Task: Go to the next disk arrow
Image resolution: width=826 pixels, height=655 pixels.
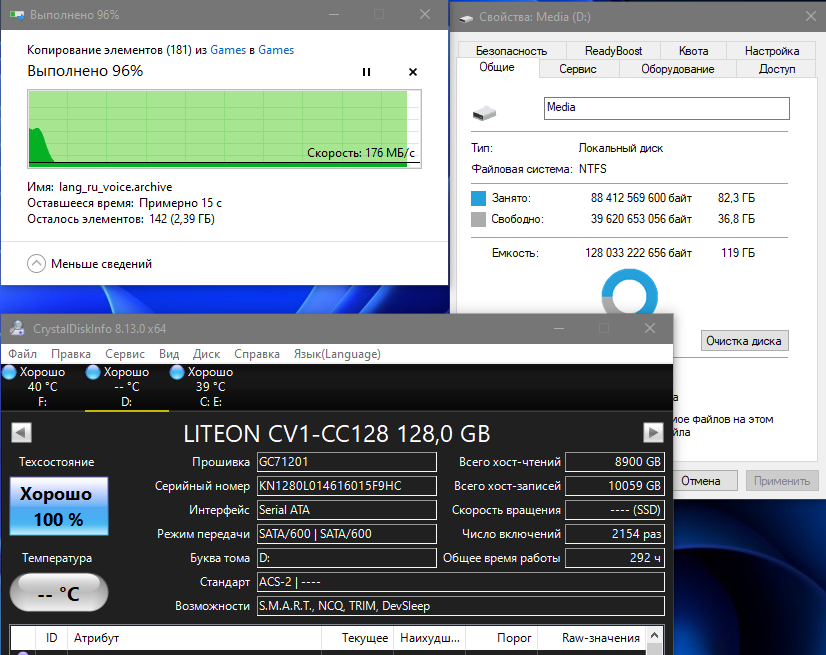Action: tap(653, 433)
